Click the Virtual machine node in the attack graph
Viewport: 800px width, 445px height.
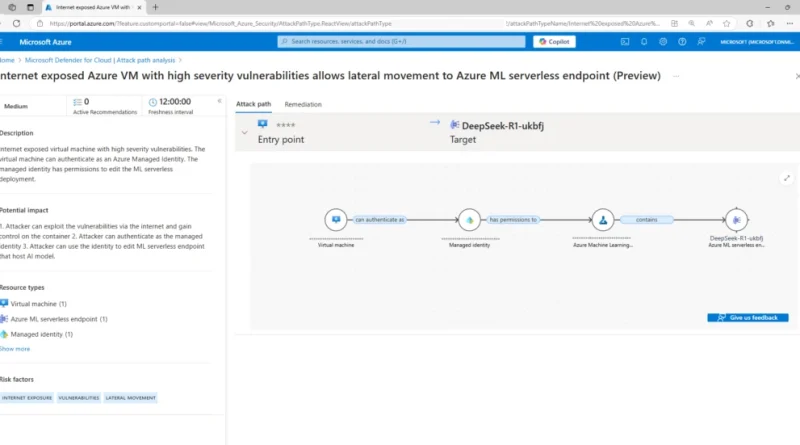(336, 220)
